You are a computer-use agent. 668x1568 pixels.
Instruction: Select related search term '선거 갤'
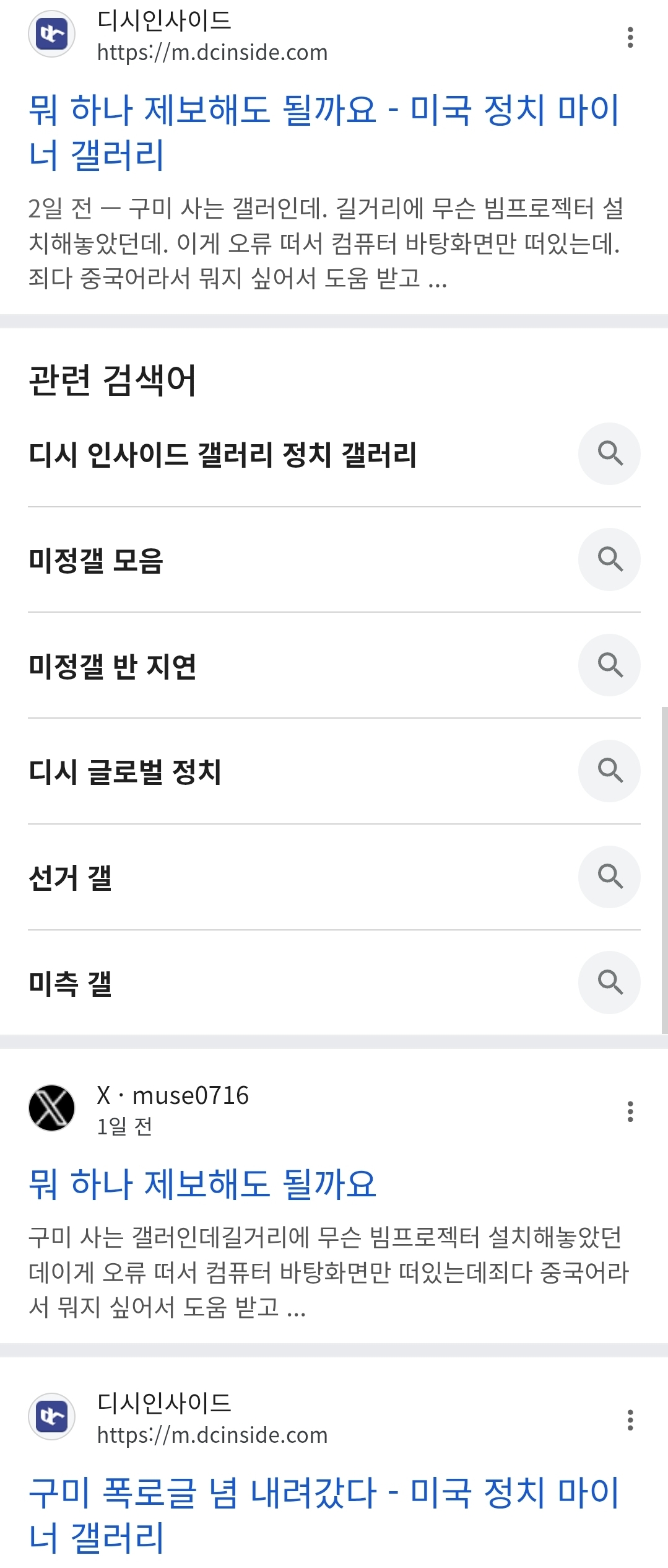point(71,877)
